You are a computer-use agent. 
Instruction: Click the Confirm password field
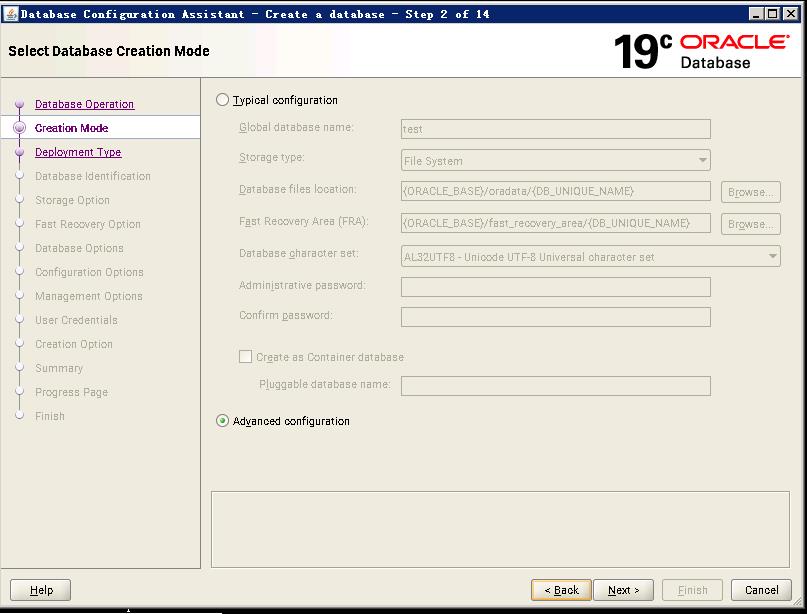pos(556,317)
